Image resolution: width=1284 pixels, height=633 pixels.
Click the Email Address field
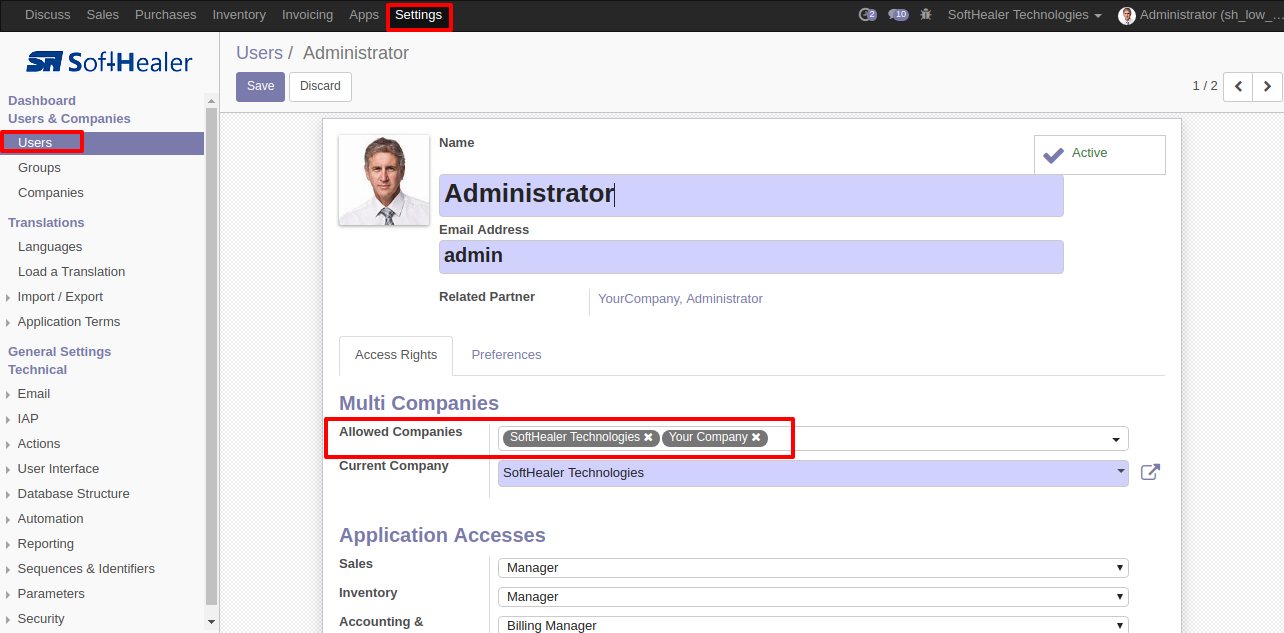751,257
